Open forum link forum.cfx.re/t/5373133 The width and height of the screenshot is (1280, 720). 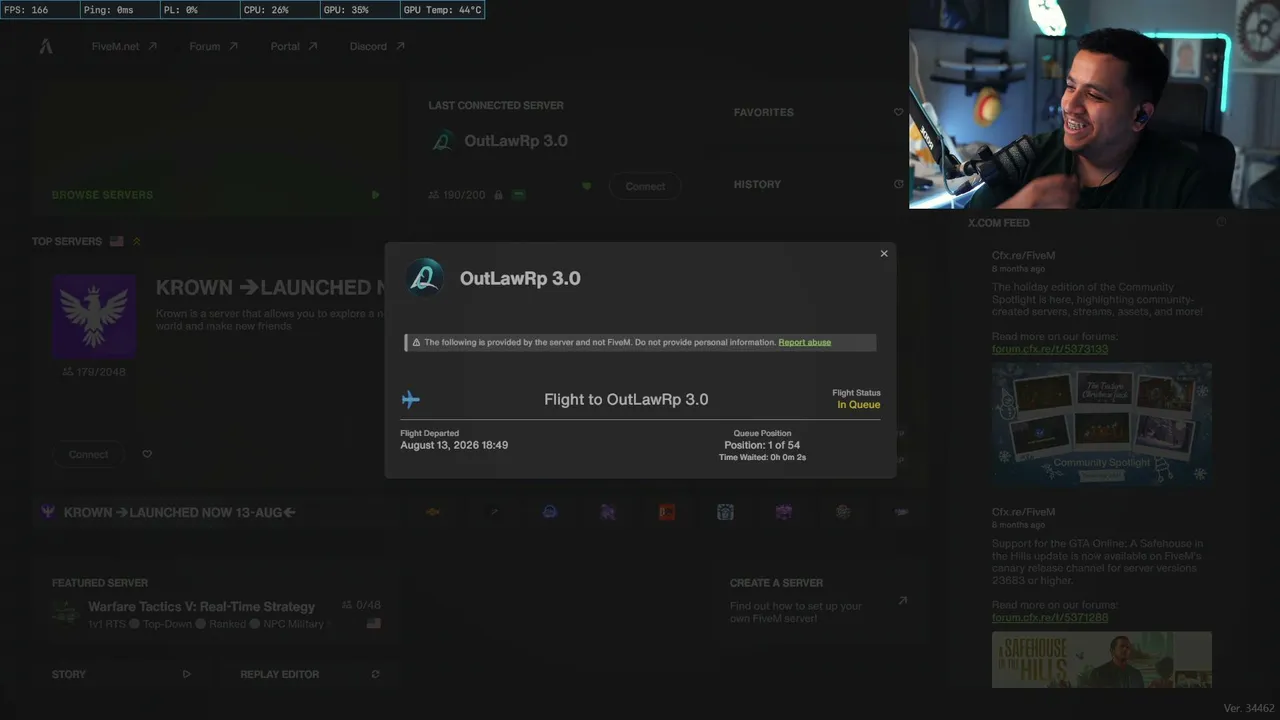[x=1050, y=349]
